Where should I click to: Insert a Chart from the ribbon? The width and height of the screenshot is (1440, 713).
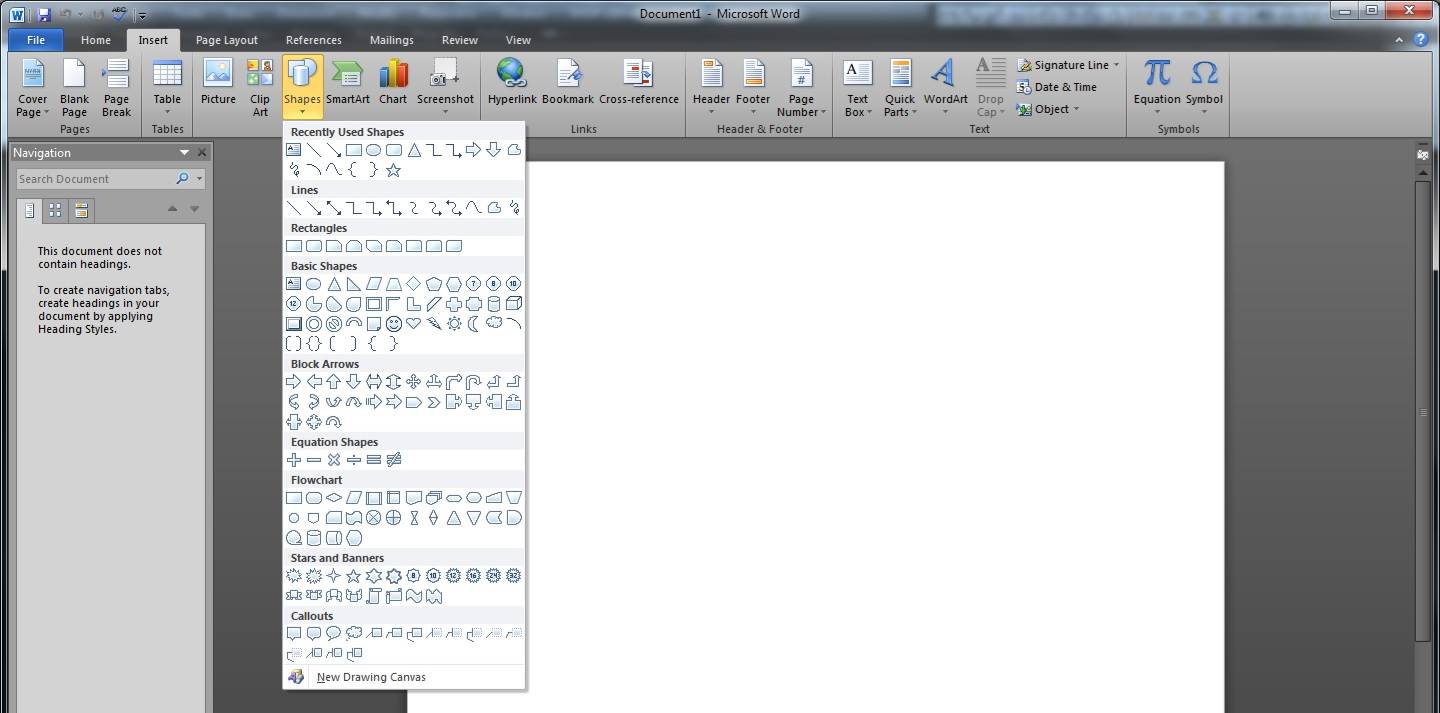point(393,83)
